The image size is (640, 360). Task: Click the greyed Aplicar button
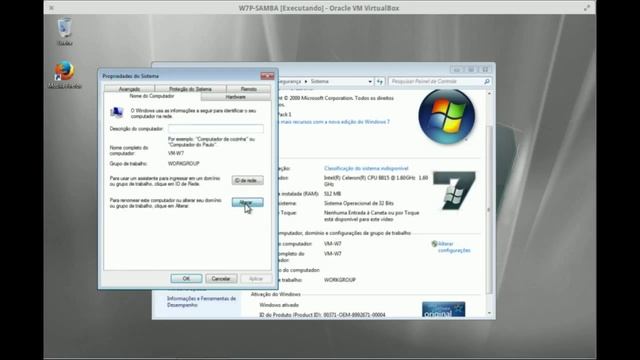click(256, 278)
